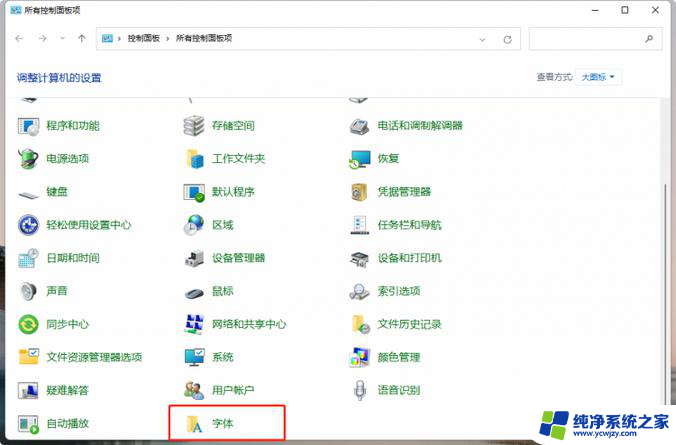Screen dimensions: 676x445
Task: Open the 日期和时间 icon
Action: point(28,258)
